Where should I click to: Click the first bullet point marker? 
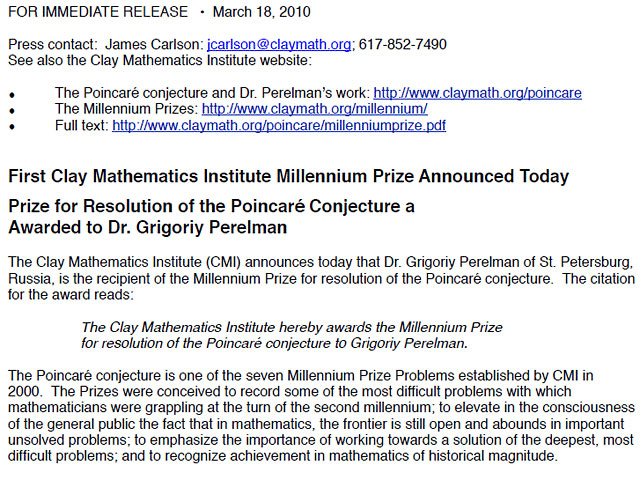[12, 95]
